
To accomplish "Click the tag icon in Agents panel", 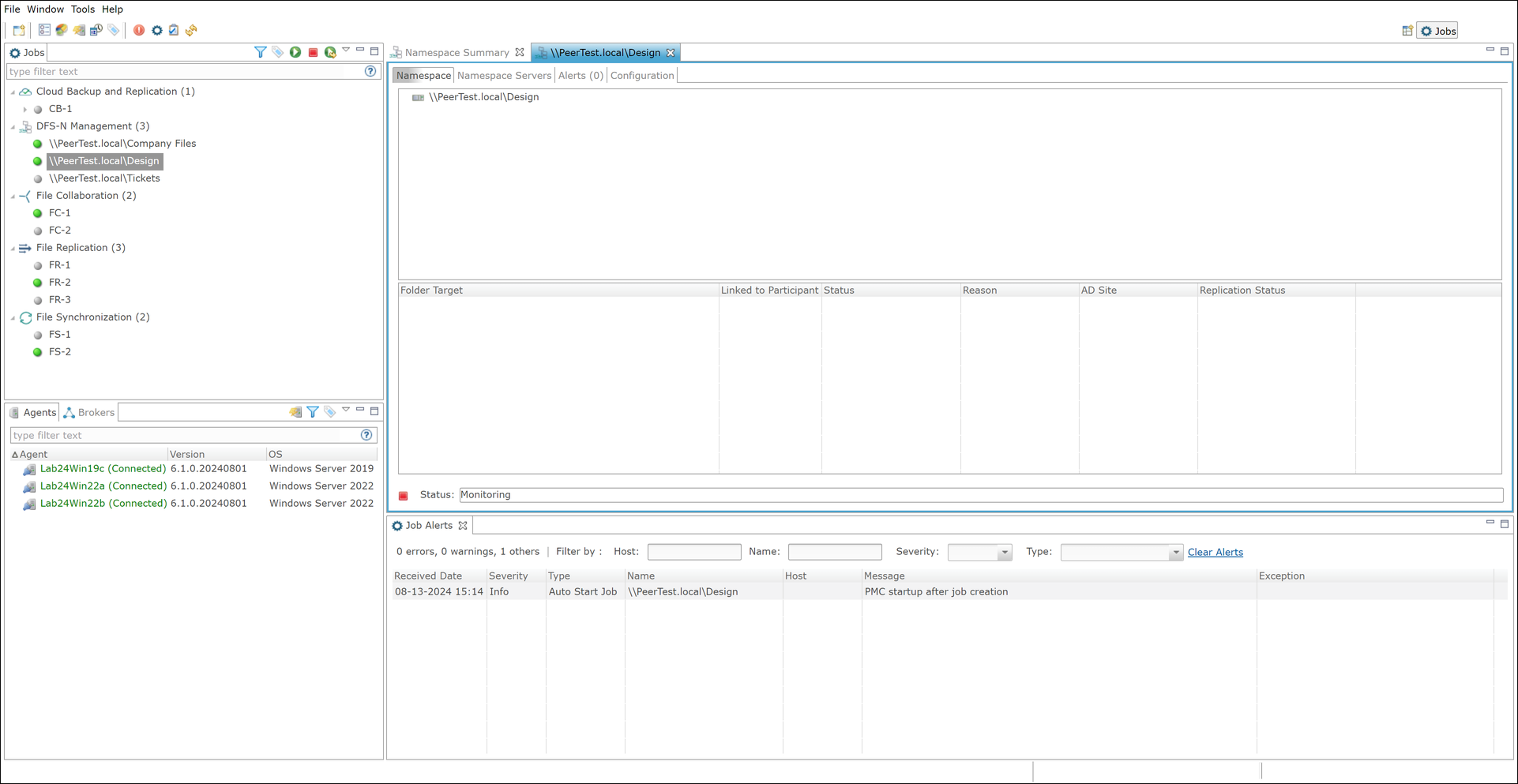I will 330,412.
